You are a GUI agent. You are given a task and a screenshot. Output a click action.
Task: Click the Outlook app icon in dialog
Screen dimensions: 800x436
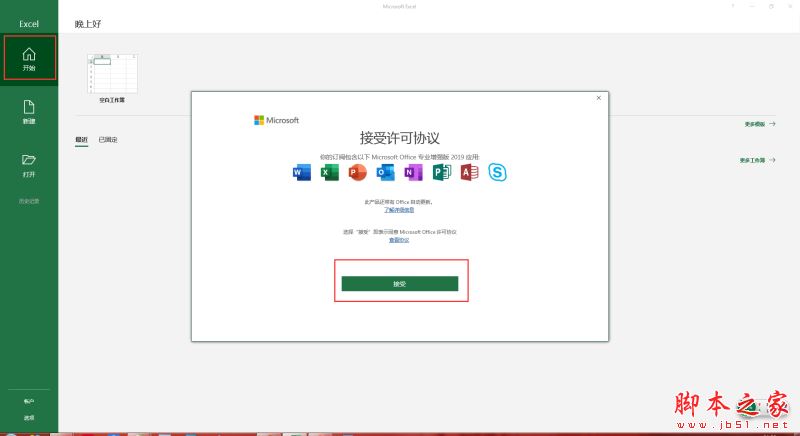(x=385, y=172)
